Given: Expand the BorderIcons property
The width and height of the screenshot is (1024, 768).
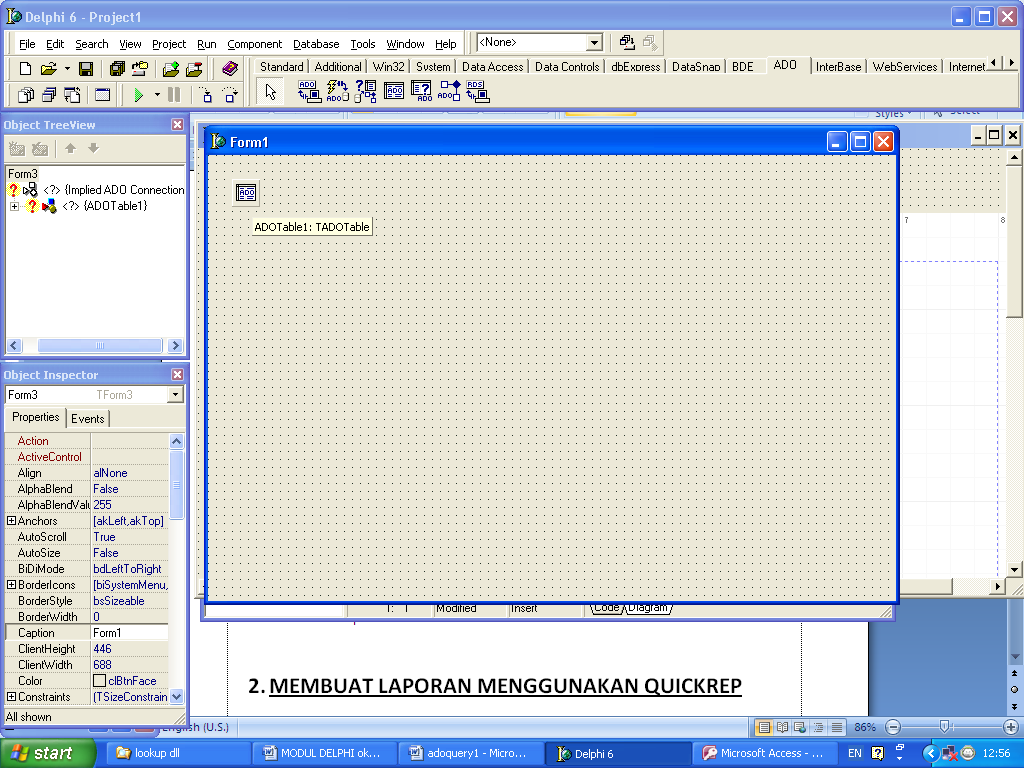Looking at the screenshot, I should (x=11, y=584).
